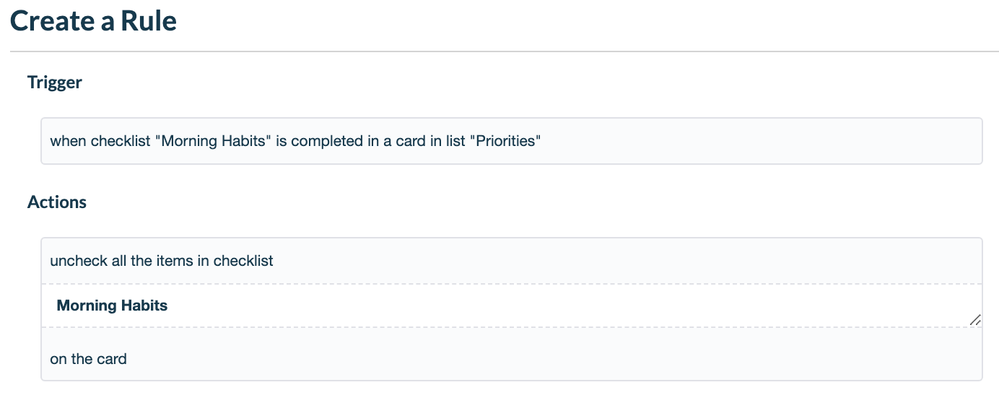Image resolution: width=999 pixels, height=409 pixels.
Task: Click the textarea resize handle
Action: pos(975,320)
